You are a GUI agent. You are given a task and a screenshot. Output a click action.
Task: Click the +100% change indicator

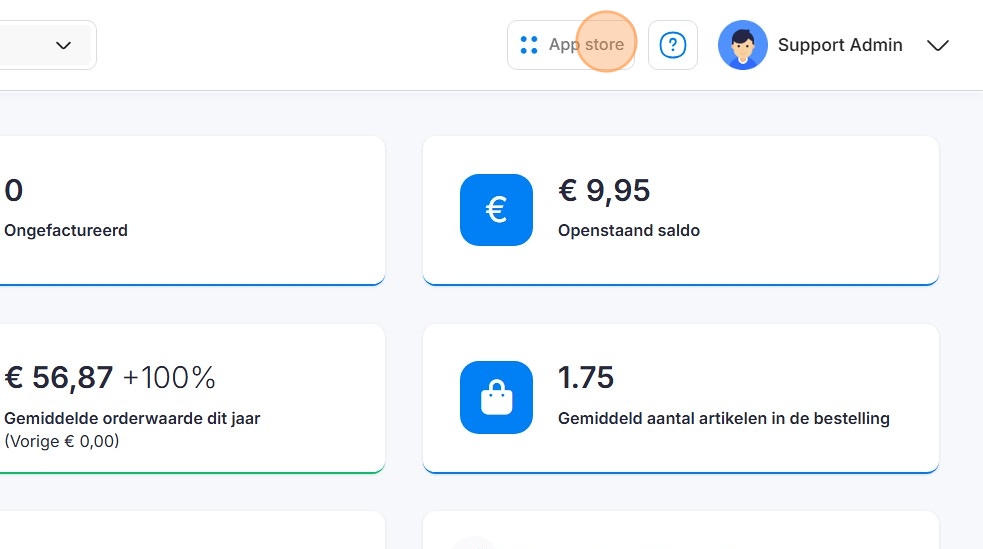pyautogui.click(x=169, y=377)
